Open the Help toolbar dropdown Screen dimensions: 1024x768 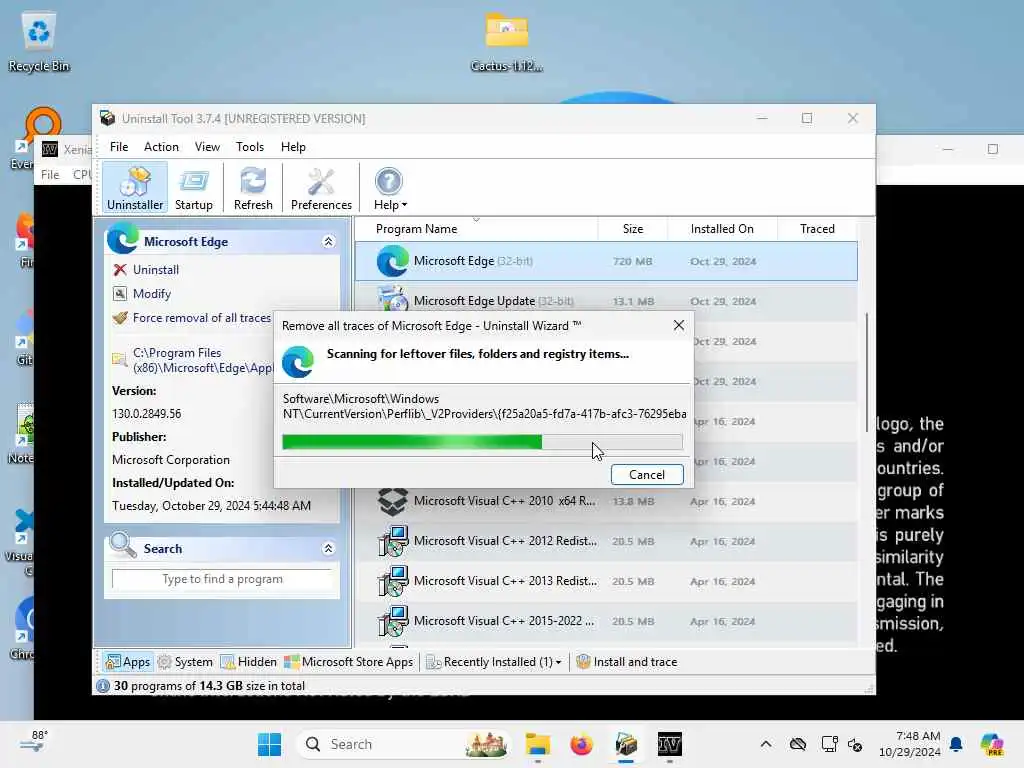[x=390, y=188]
